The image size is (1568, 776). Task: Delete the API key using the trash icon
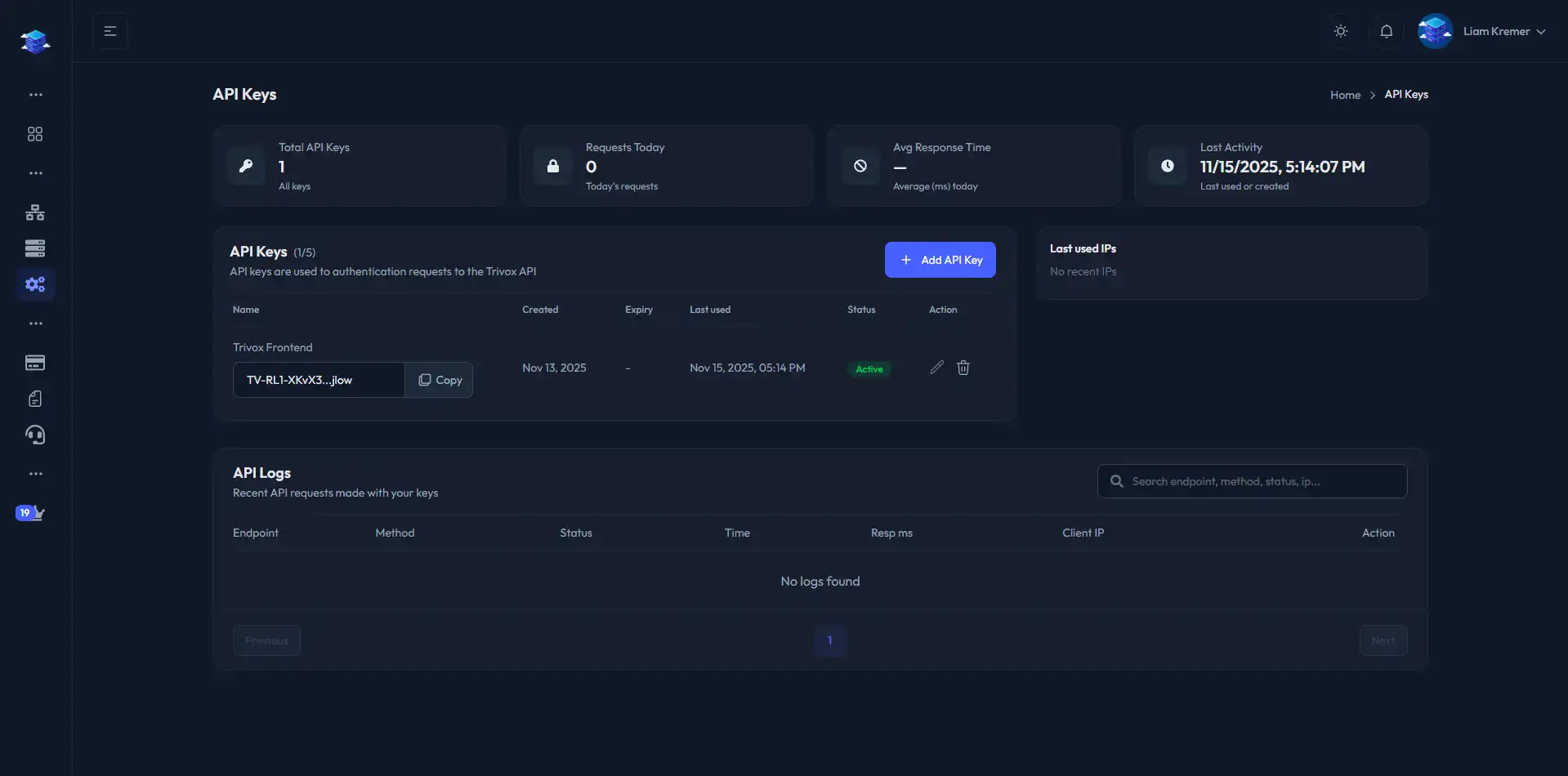[x=963, y=368]
